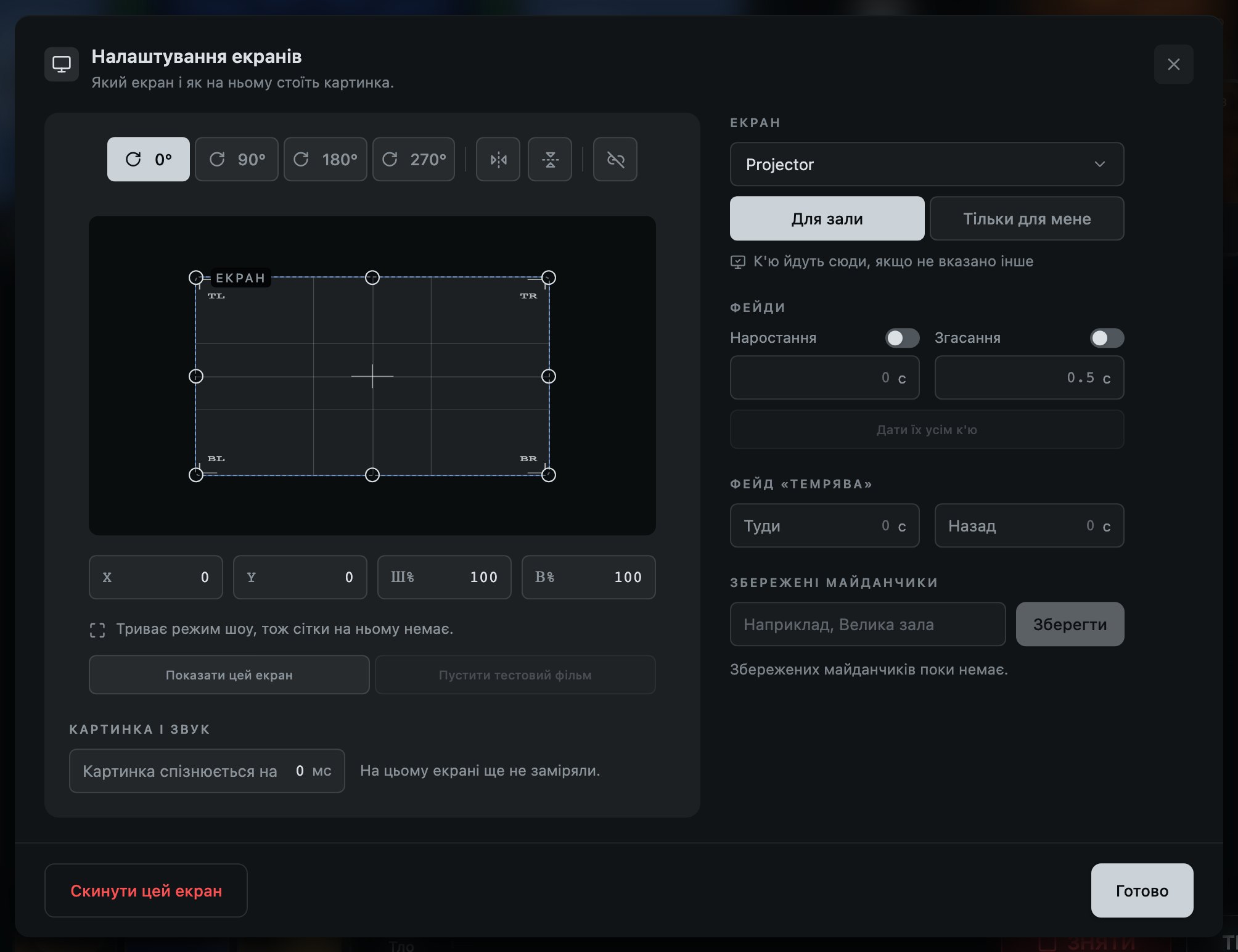Screen dimensions: 1238x952
Task: Open the Projector screen dropdown
Action: pyautogui.click(x=927, y=164)
